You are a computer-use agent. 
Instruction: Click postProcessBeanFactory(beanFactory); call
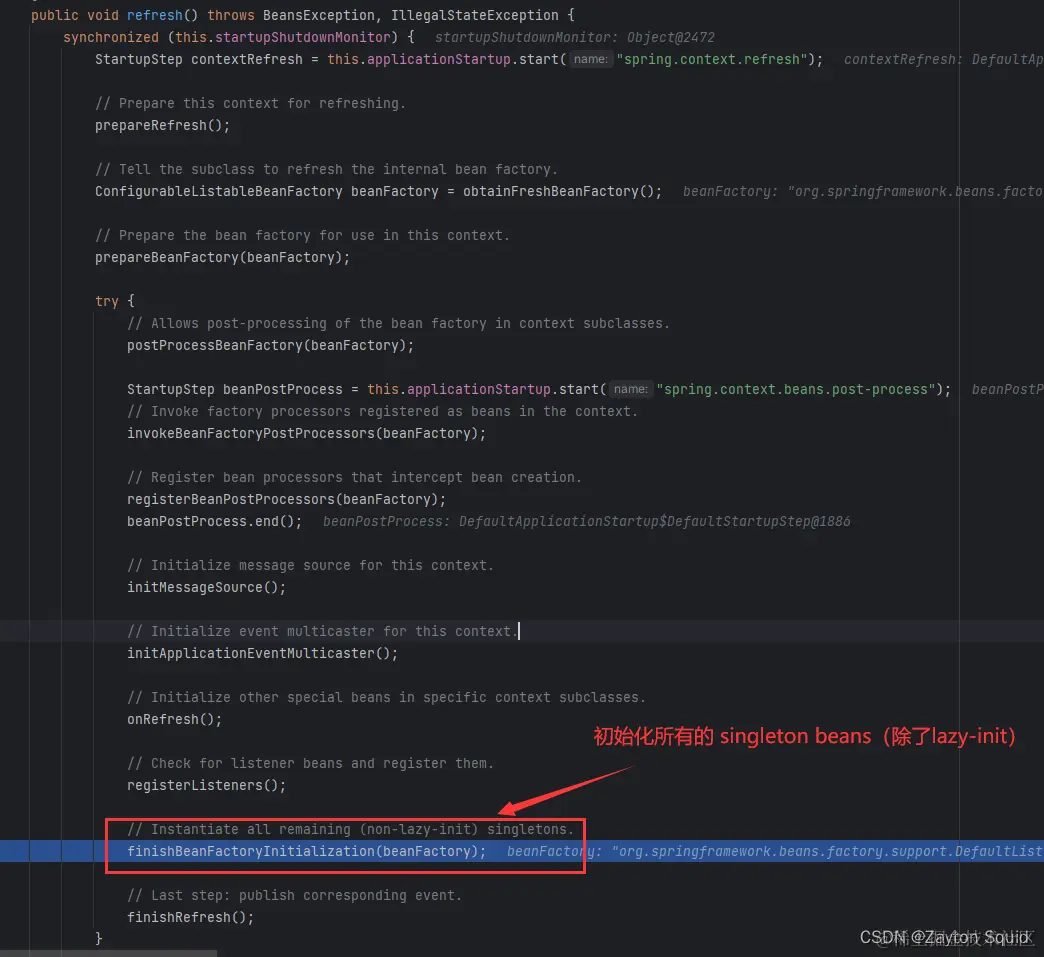pyautogui.click(x=270, y=345)
